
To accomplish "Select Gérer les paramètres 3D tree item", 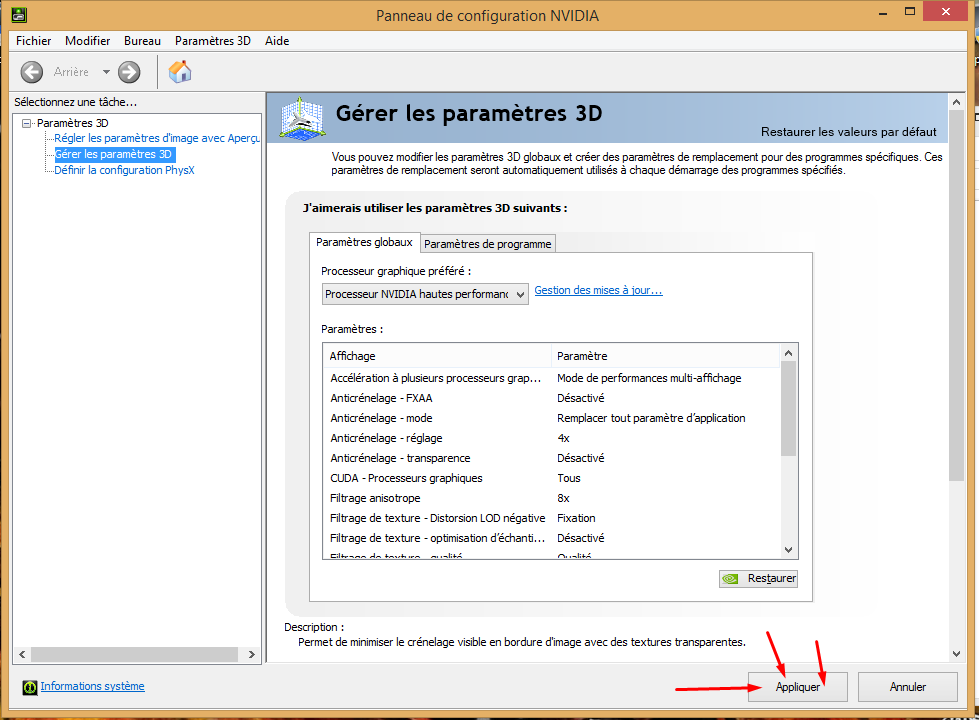I will point(113,154).
